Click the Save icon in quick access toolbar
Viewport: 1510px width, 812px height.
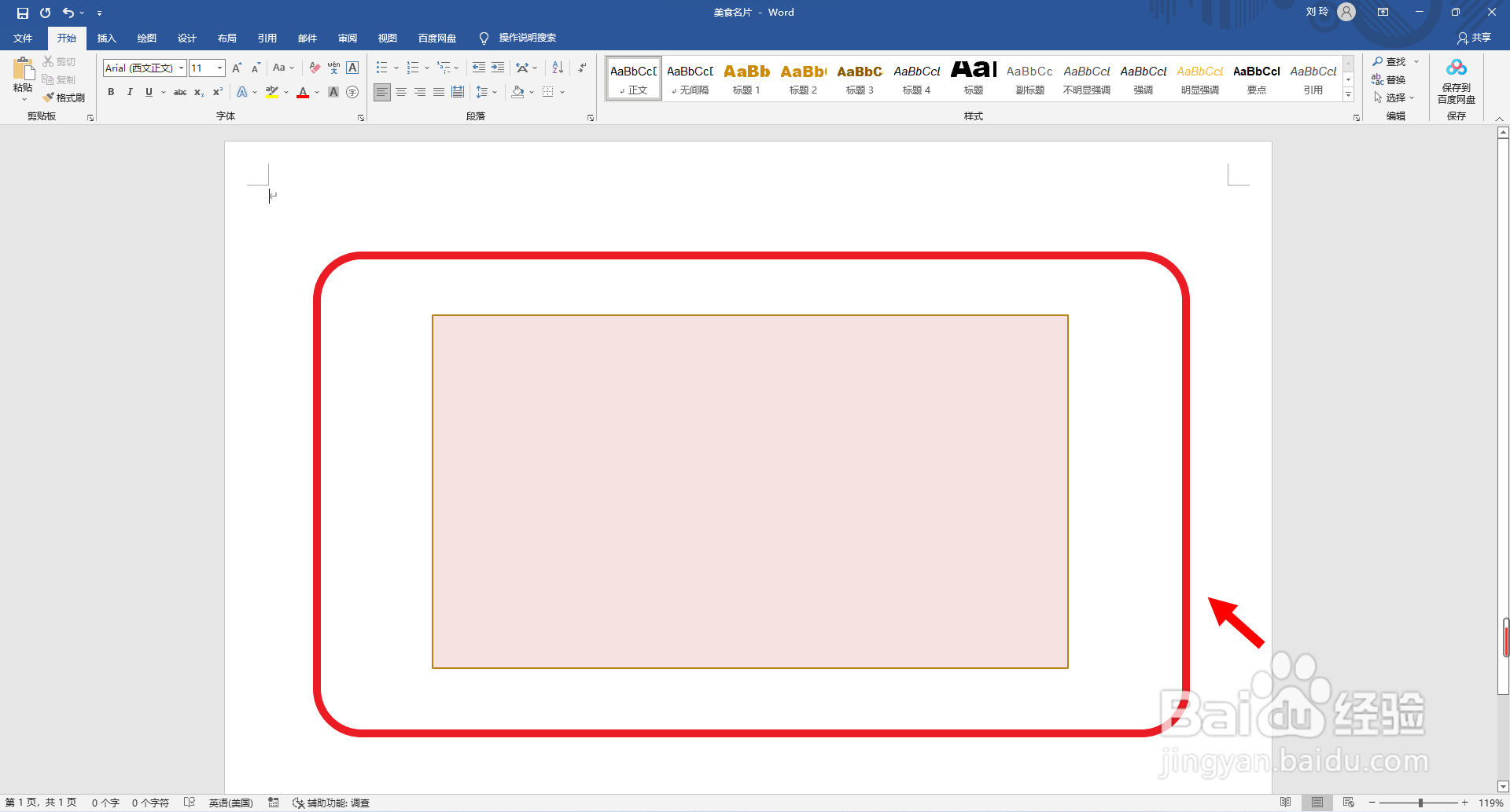tap(22, 13)
